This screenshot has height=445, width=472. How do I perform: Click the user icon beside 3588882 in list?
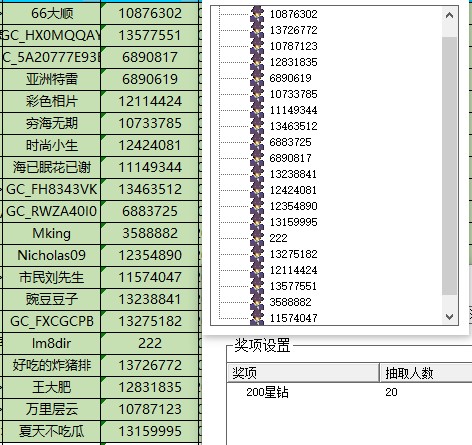257,302
